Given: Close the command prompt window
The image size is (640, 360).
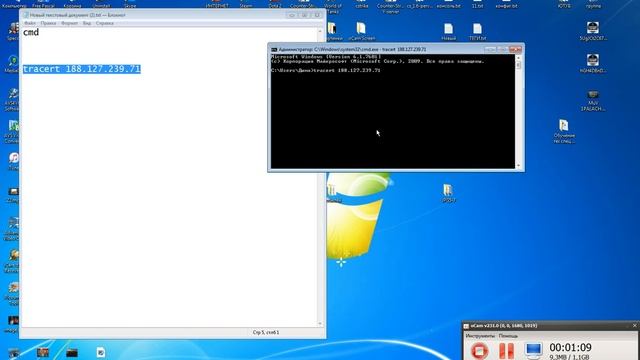Looking at the screenshot, I should pos(516,49).
